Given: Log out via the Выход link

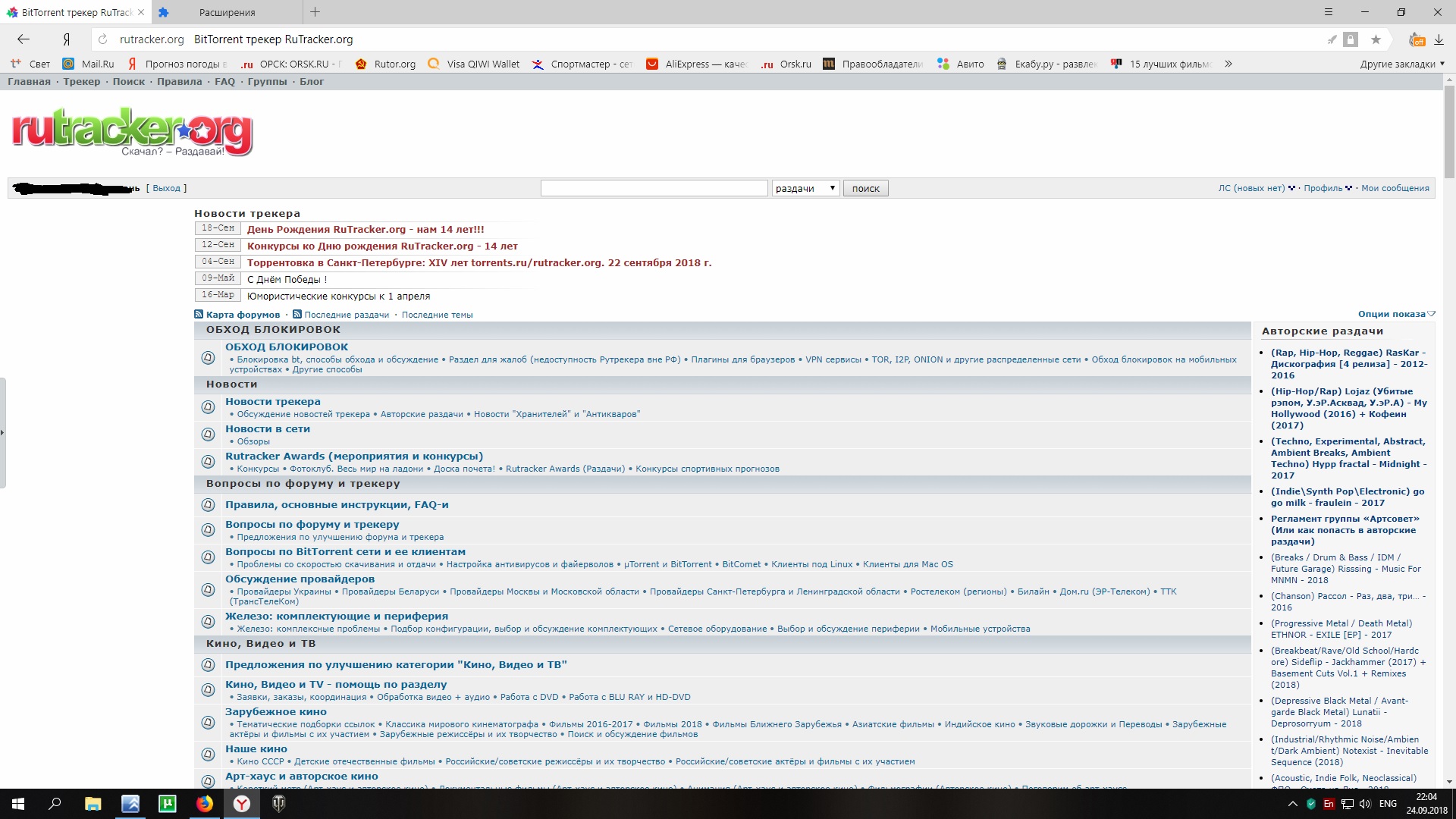Looking at the screenshot, I should (167, 188).
